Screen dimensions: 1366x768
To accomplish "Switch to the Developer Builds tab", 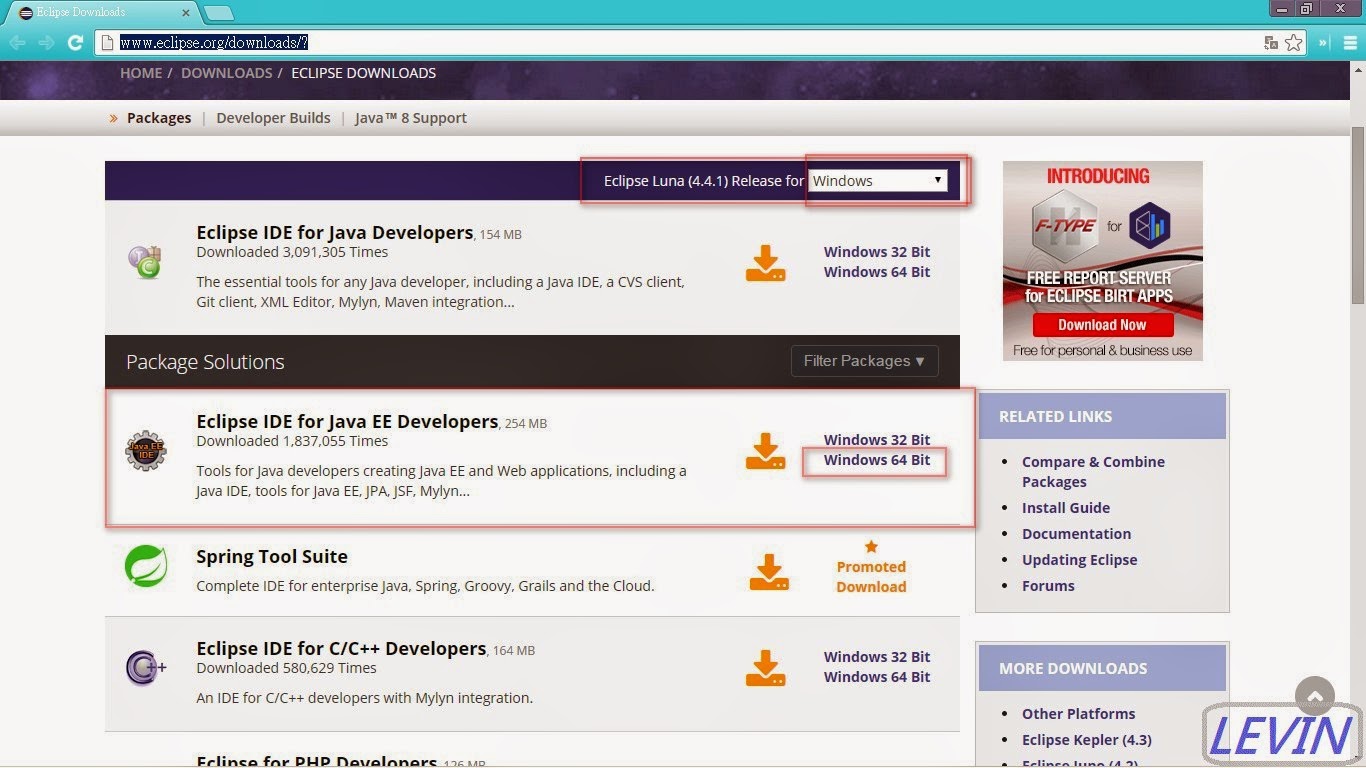I will [x=273, y=118].
